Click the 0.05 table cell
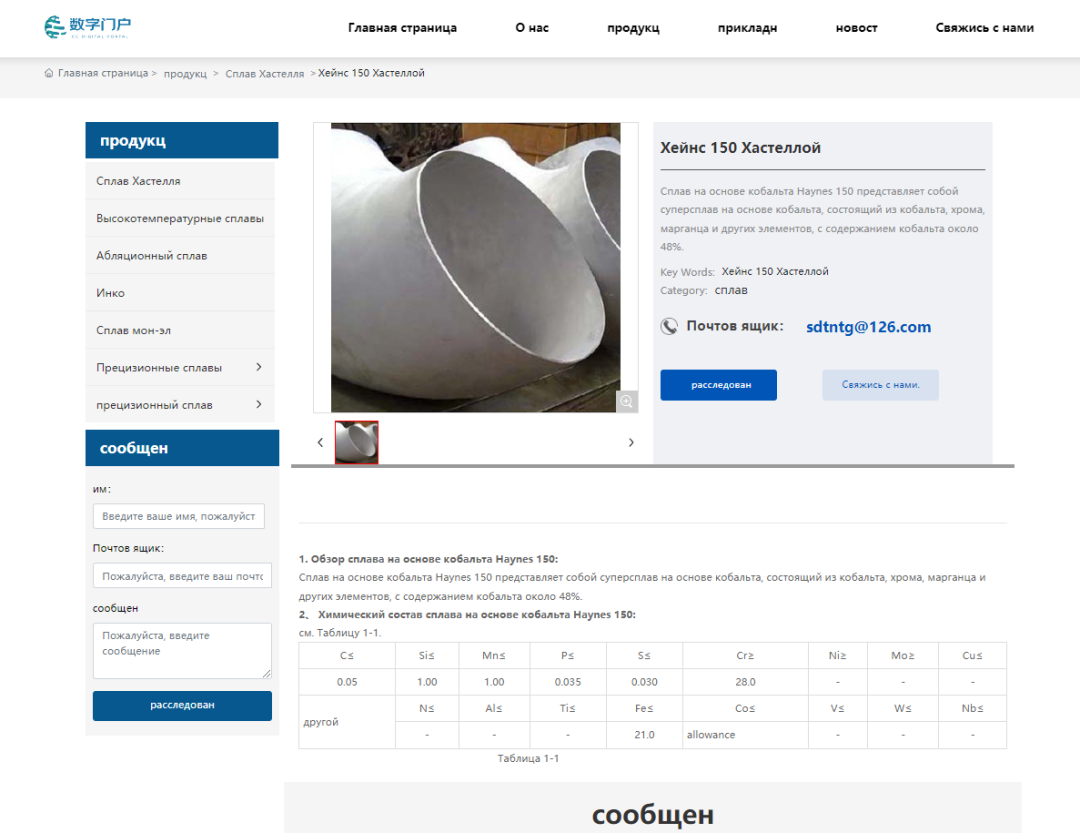This screenshot has height=833, width=1080. coord(346,681)
